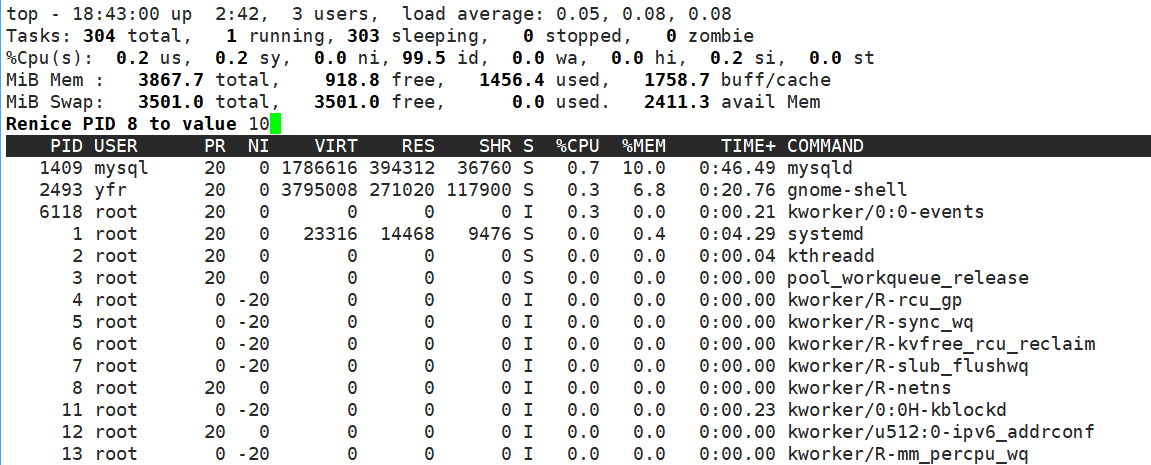
Task: Click the %CPU column header
Action: pos(578,146)
